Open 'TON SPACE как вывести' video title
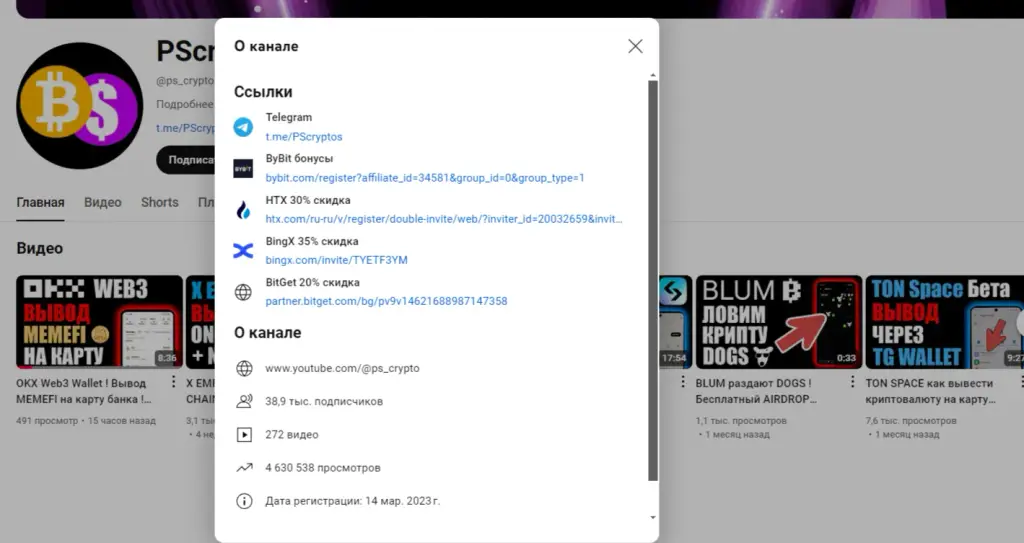 [x=930, y=391]
